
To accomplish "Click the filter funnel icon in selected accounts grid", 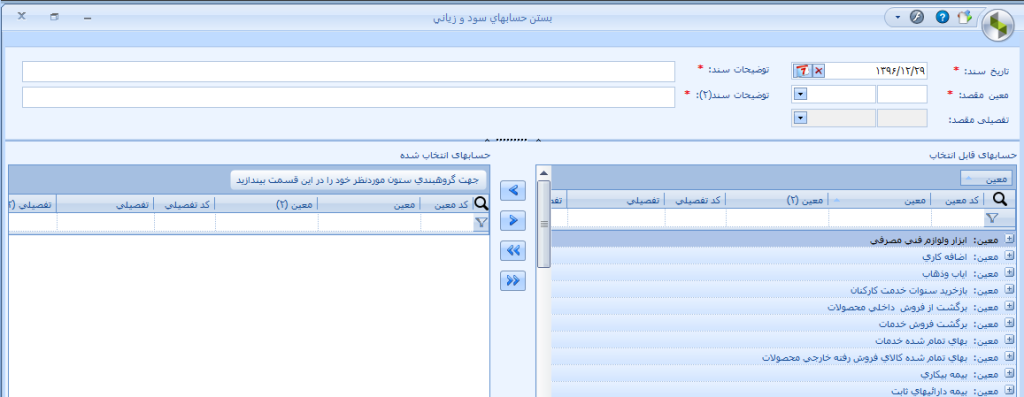I will coord(481,223).
